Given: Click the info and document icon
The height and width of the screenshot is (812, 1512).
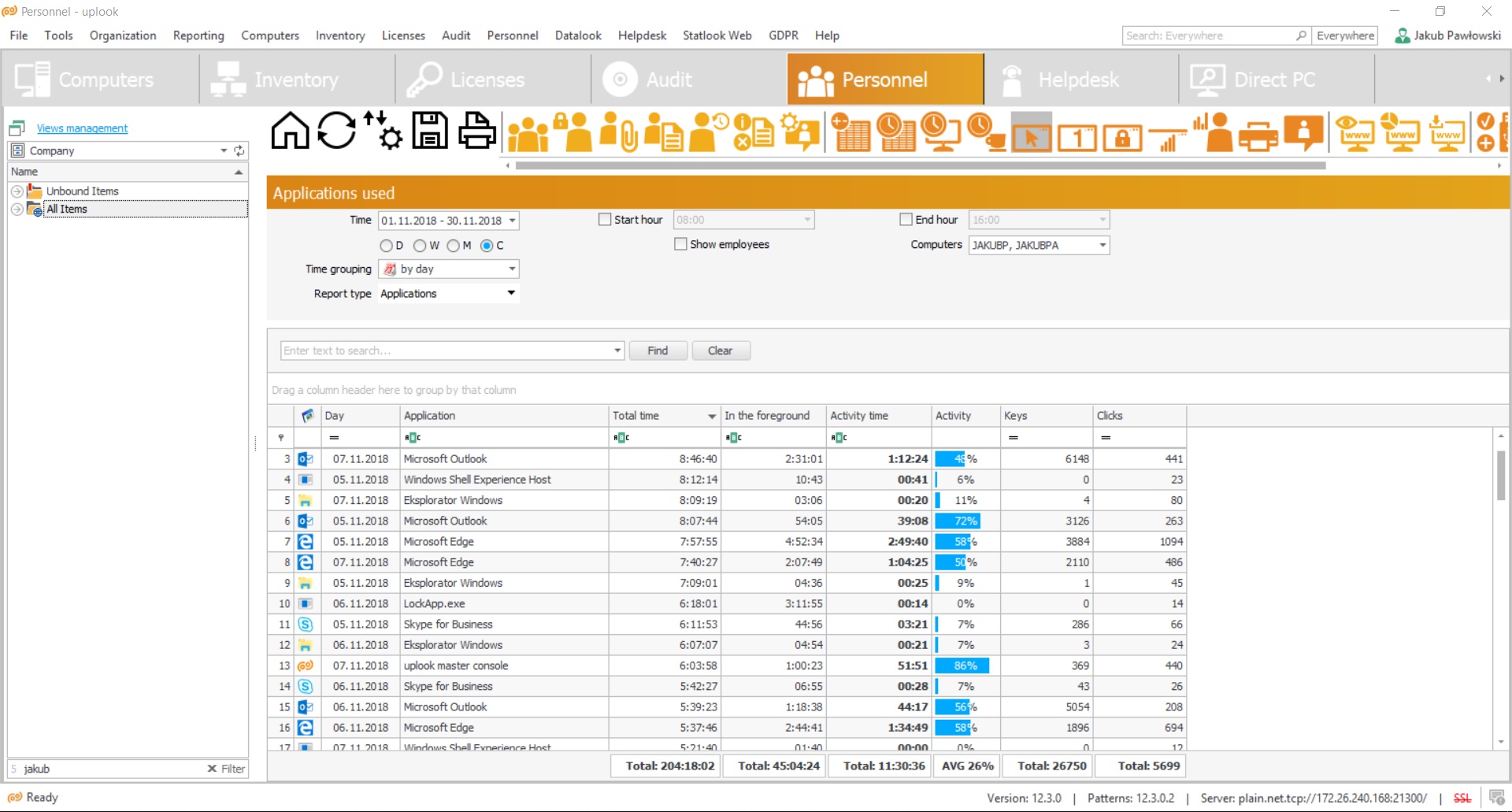Looking at the screenshot, I should (x=754, y=132).
